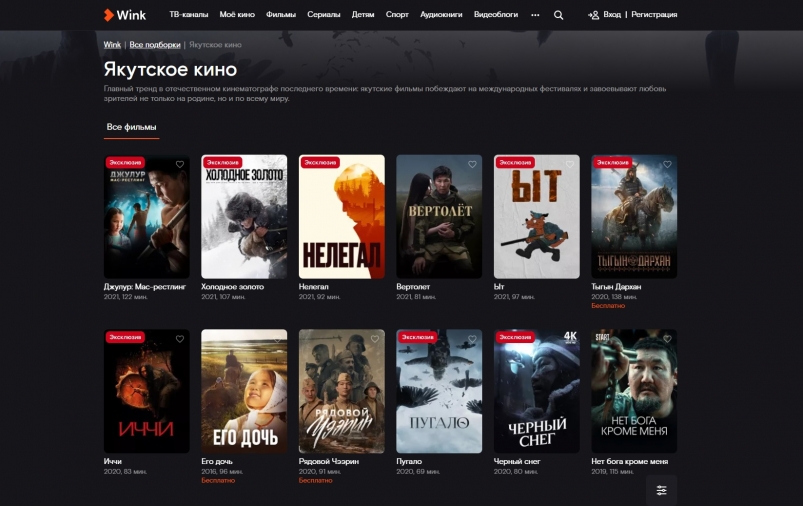Open the three-dot more menu

[535, 15]
